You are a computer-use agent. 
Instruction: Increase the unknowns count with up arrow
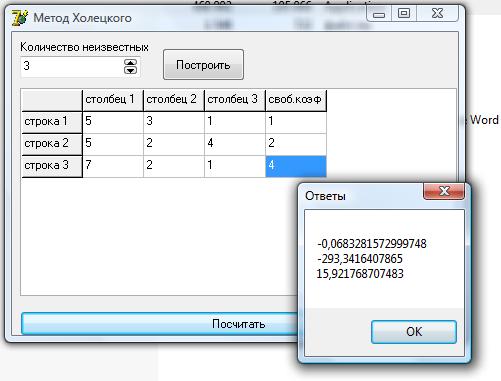pos(130,63)
